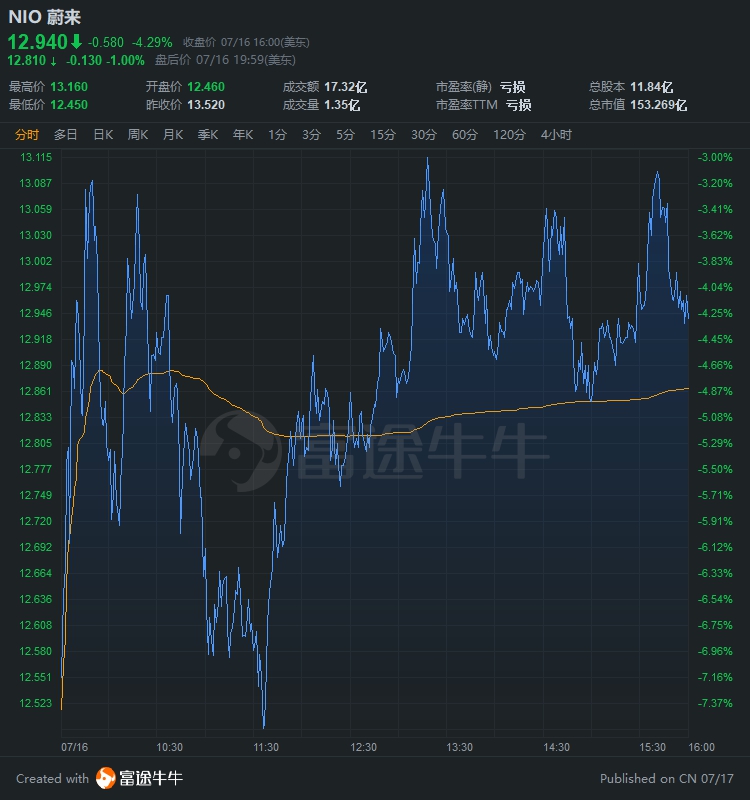Switch to the 120分 interval tab
The width and height of the screenshot is (750, 800).
(509, 135)
